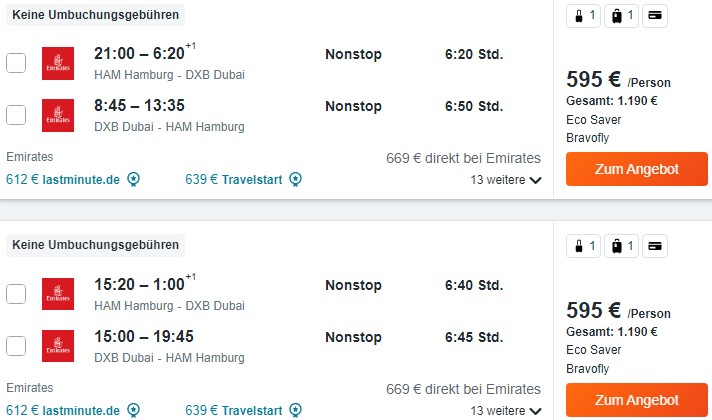Click the checked luggage icon in first offer
The height and width of the screenshot is (420, 712).
[622, 16]
